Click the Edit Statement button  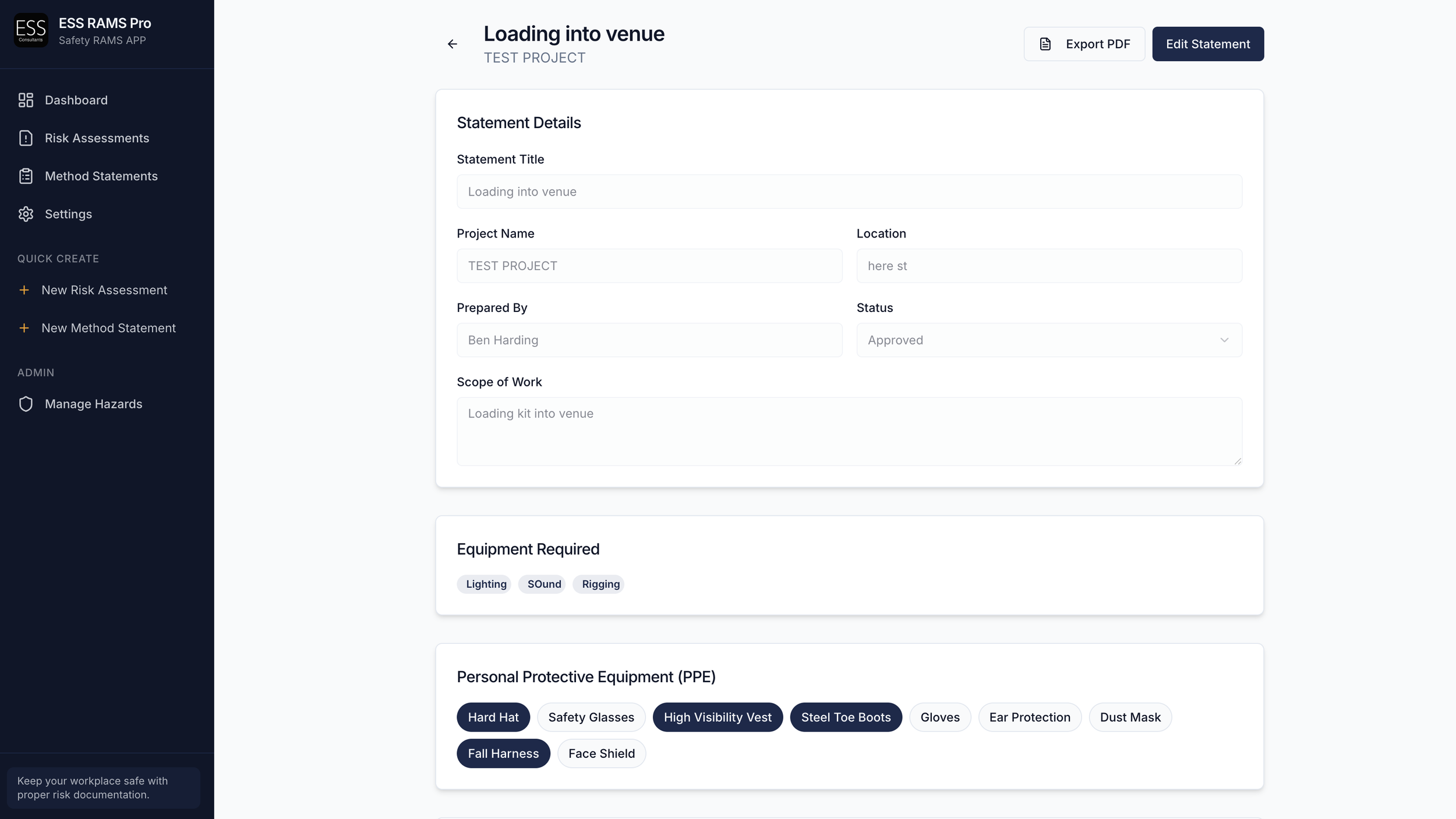click(x=1207, y=44)
